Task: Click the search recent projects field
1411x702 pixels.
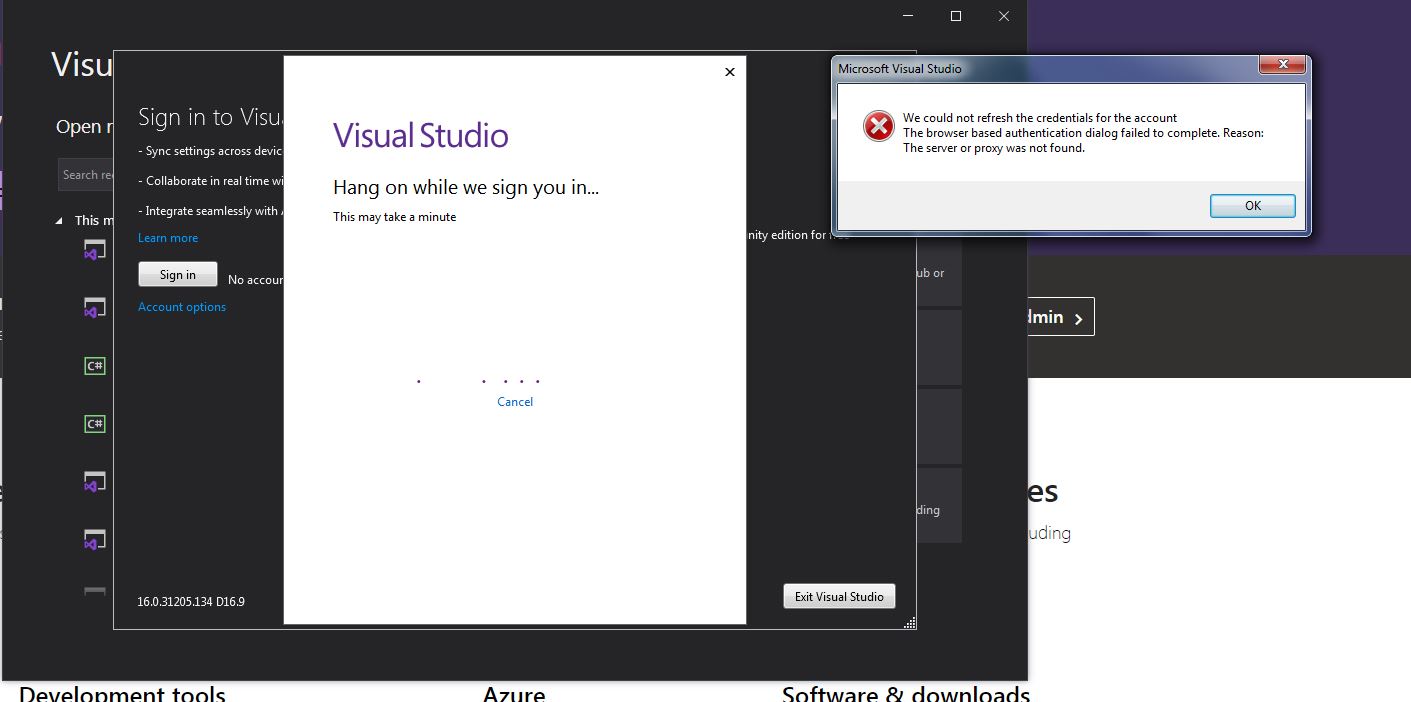Action: (86, 175)
